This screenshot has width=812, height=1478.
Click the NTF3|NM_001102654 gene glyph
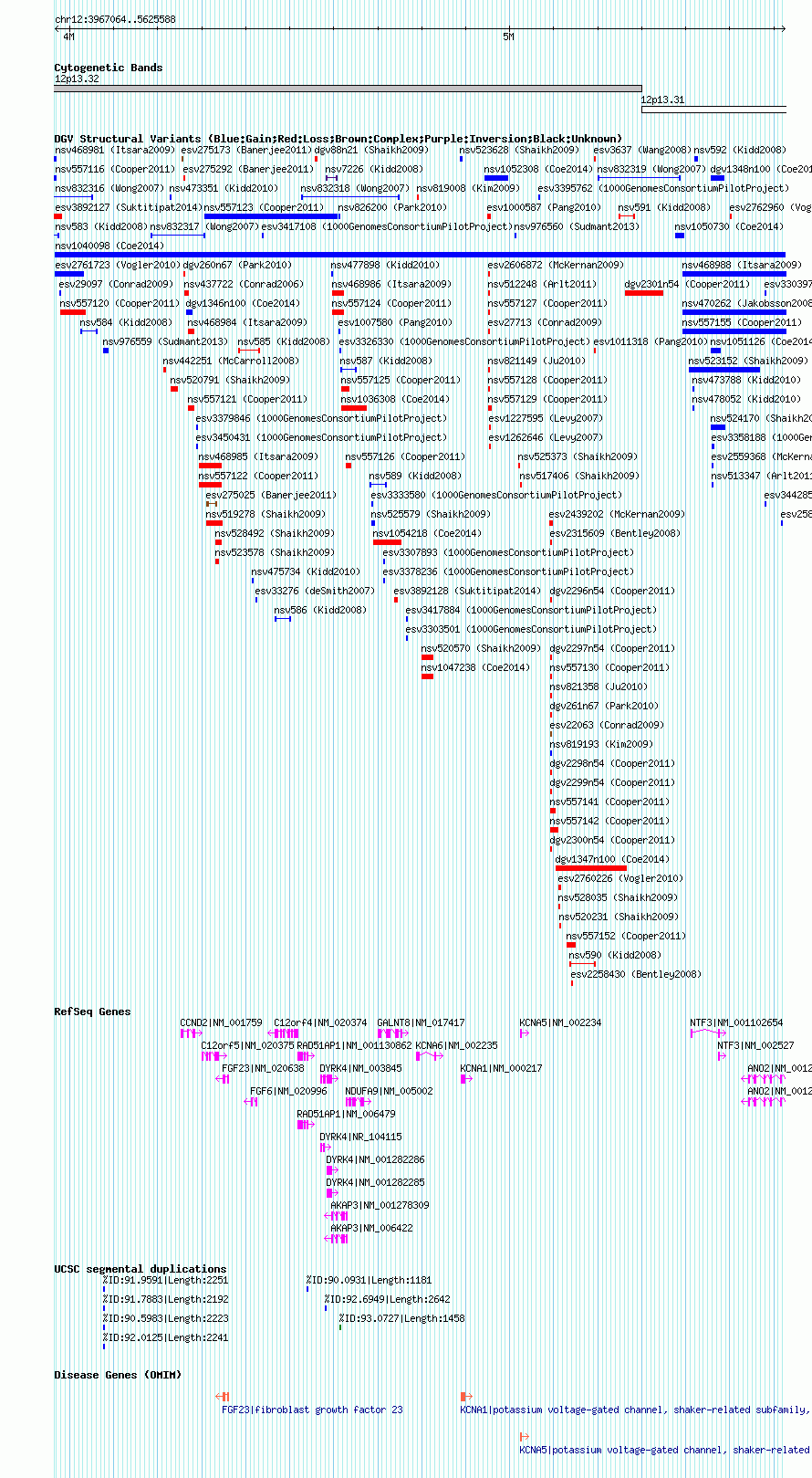tap(708, 1033)
